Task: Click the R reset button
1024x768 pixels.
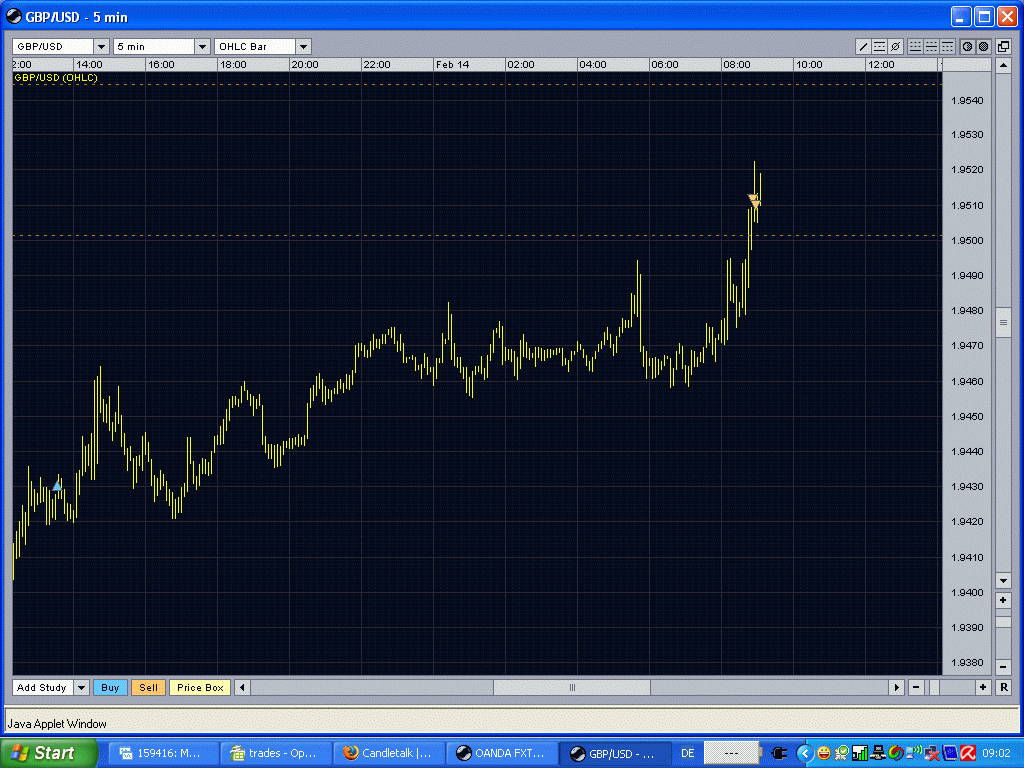Action: [1003, 687]
